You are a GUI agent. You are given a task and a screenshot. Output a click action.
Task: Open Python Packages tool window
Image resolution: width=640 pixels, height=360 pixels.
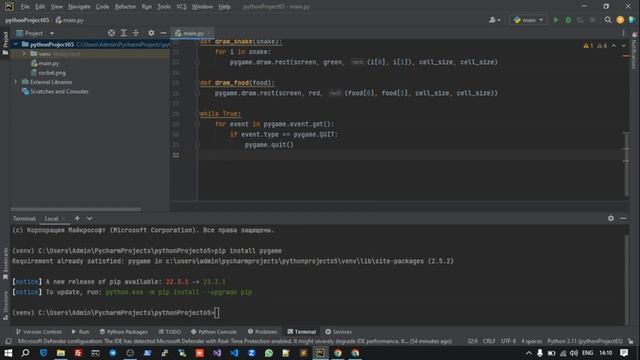pyautogui.click(x=124, y=331)
